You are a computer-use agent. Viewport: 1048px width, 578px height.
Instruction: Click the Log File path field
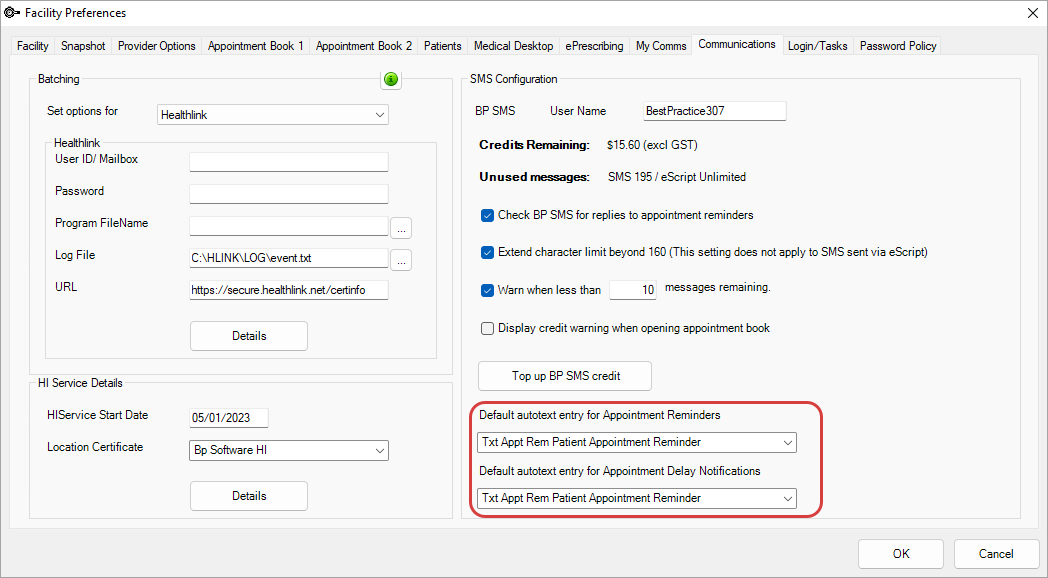tap(289, 258)
